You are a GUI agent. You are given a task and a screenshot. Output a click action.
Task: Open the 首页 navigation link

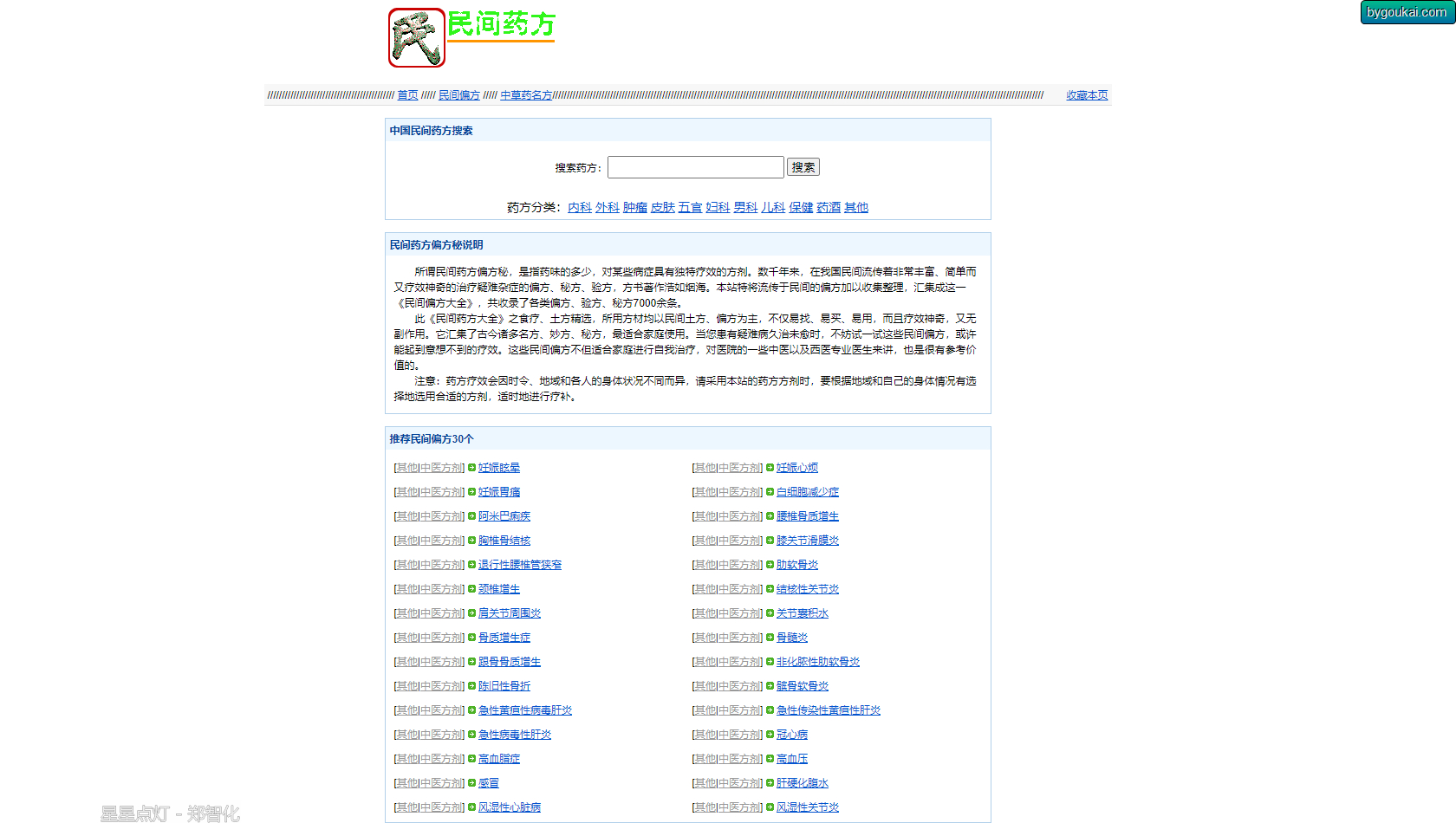tap(407, 95)
